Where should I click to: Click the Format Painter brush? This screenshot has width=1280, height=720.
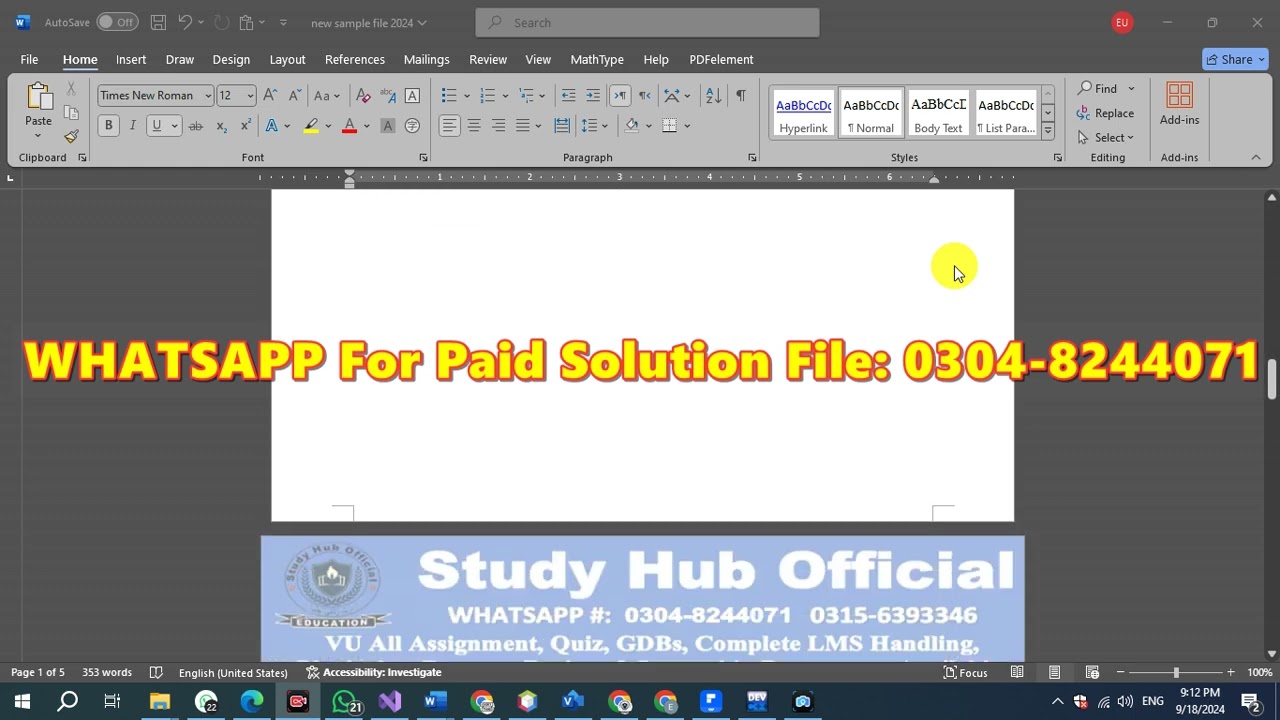coord(71,136)
